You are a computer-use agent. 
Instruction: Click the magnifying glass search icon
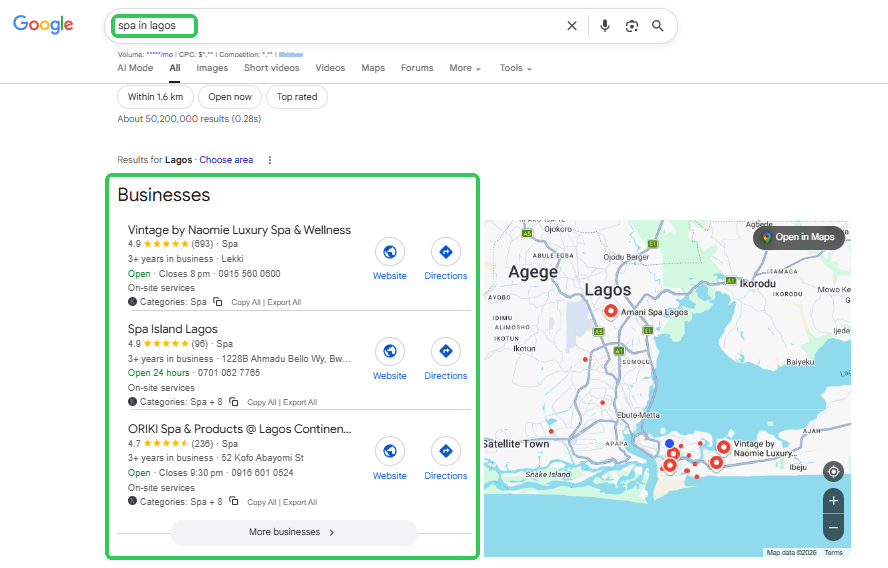[658, 26]
